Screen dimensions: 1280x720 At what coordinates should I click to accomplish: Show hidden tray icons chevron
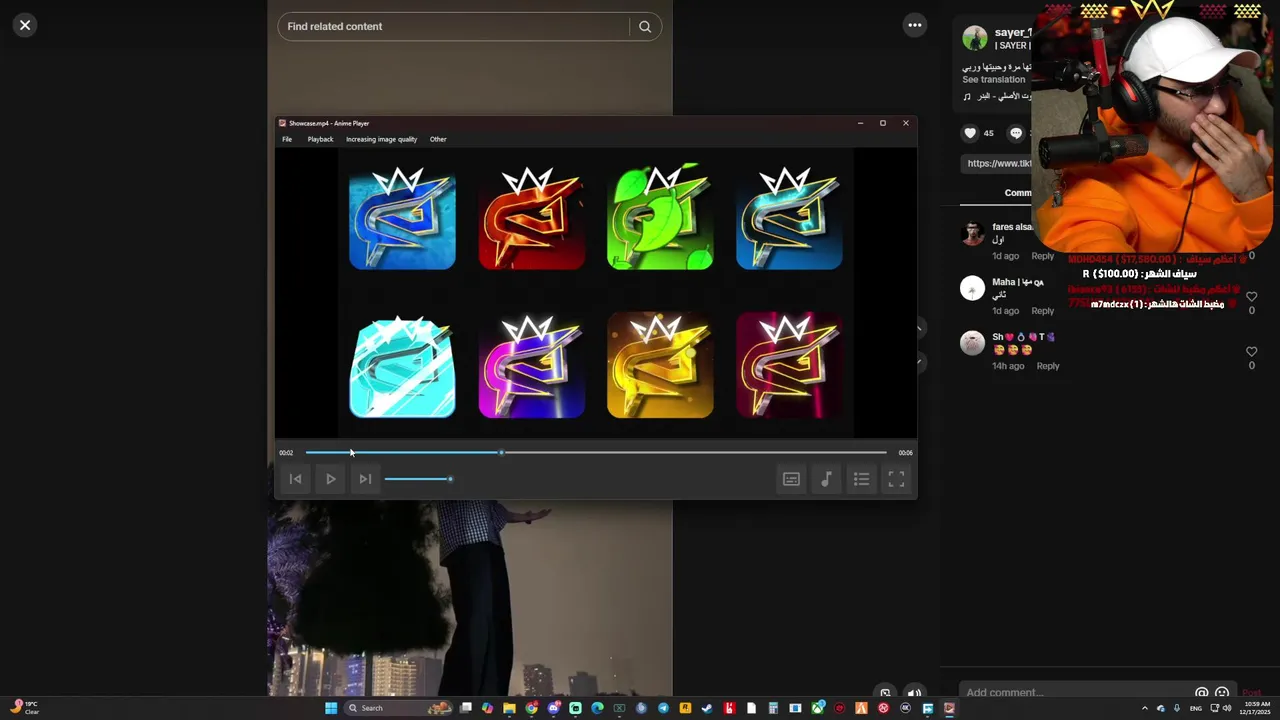pyautogui.click(x=1145, y=708)
